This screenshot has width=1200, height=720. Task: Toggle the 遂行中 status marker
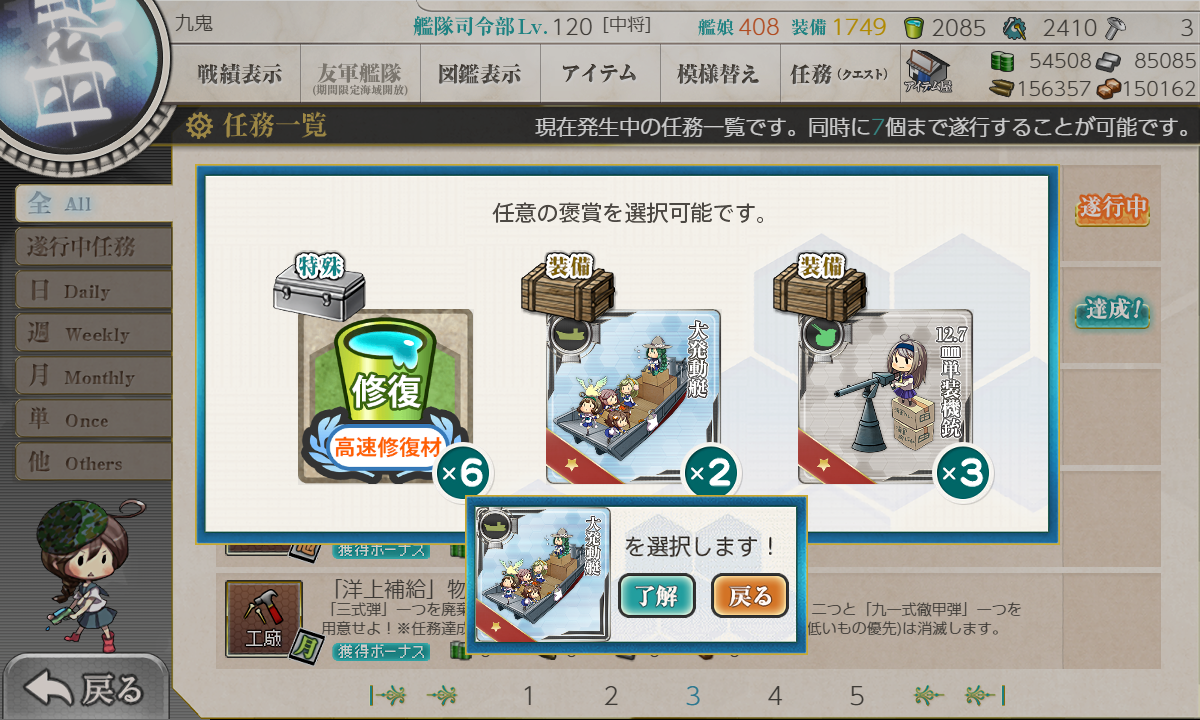[1112, 209]
